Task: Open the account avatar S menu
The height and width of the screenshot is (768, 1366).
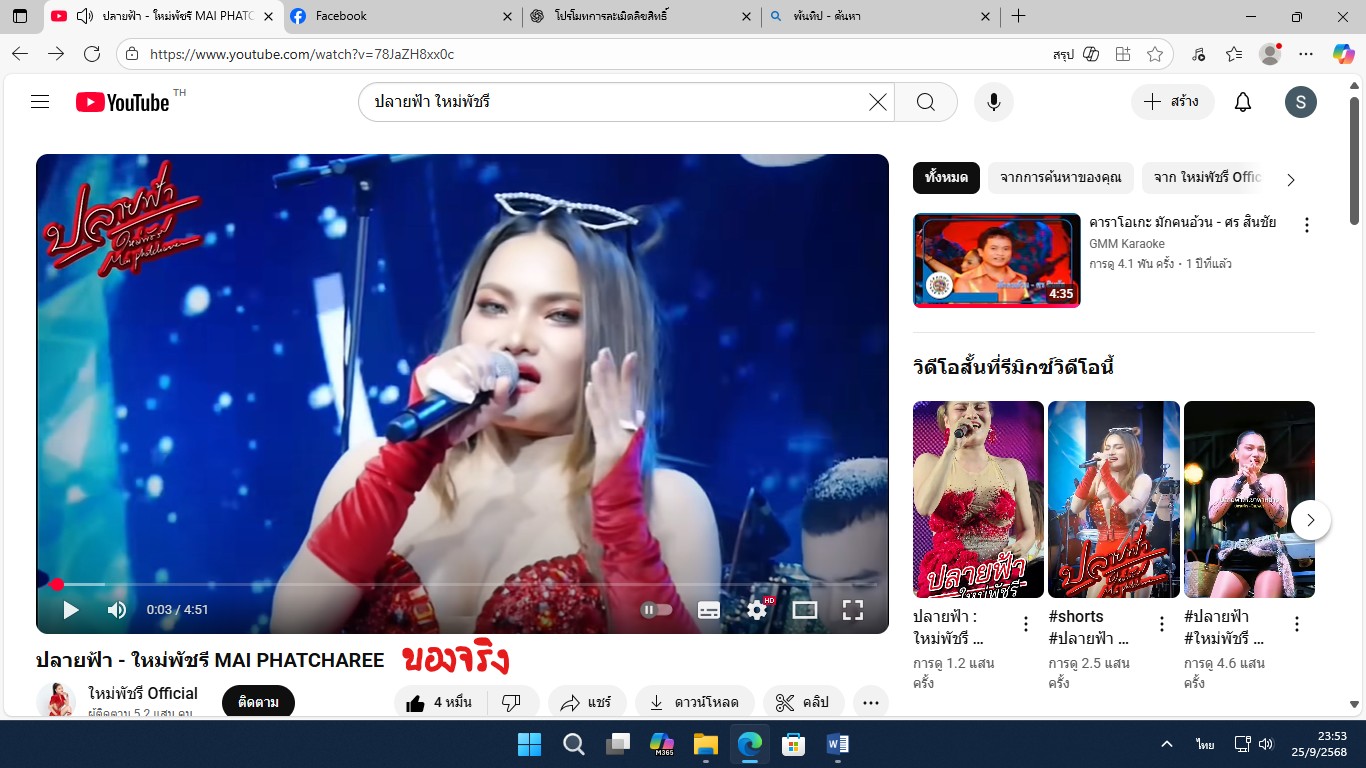Action: 1300,102
